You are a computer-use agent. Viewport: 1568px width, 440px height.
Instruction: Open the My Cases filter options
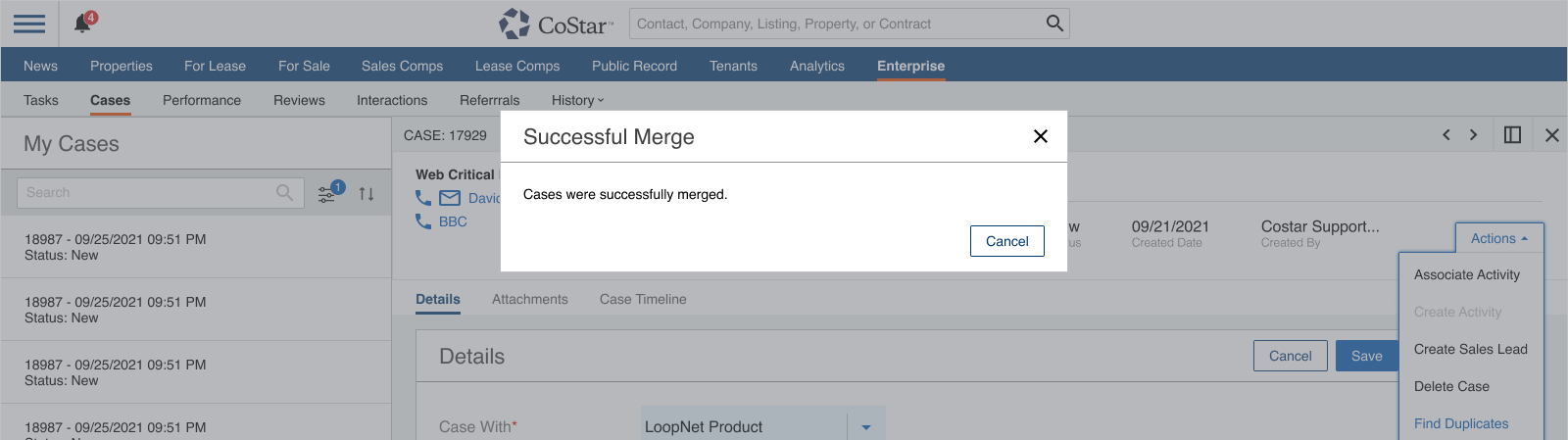click(x=327, y=194)
